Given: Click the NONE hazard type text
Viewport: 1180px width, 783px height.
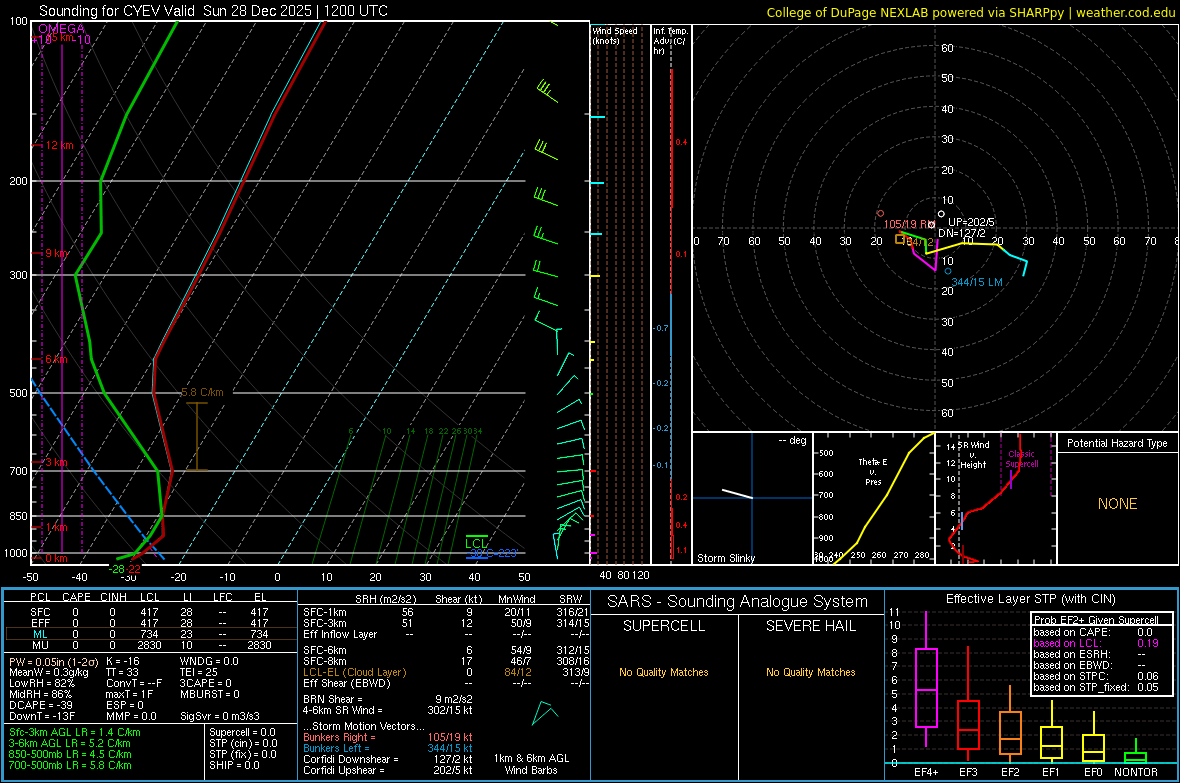Looking at the screenshot, I should [1117, 504].
